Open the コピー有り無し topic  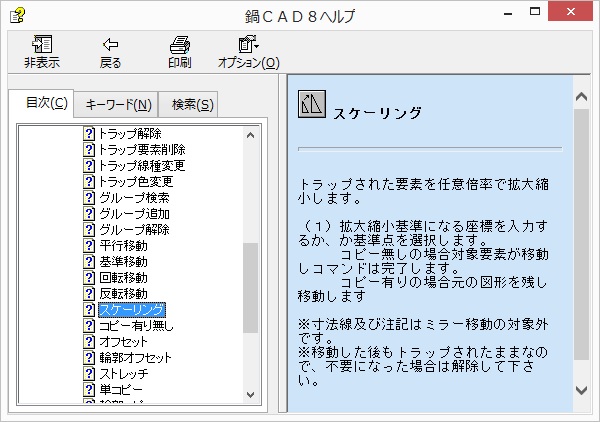[136, 326]
